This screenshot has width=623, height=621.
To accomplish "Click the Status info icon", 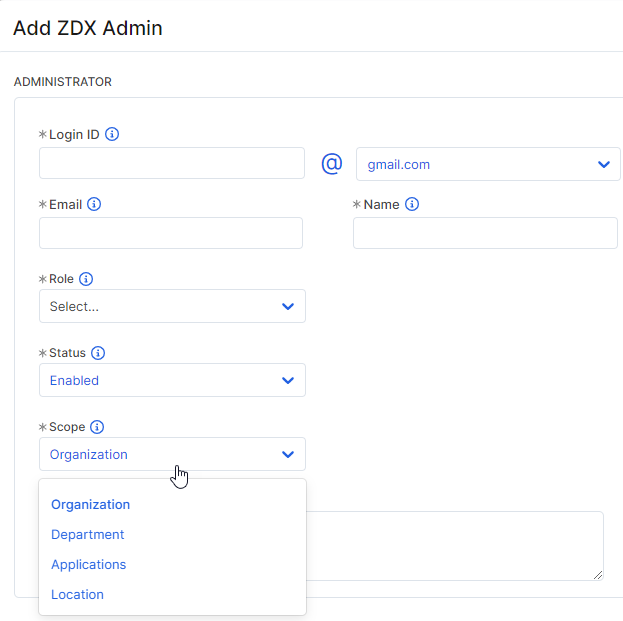I will point(98,353).
